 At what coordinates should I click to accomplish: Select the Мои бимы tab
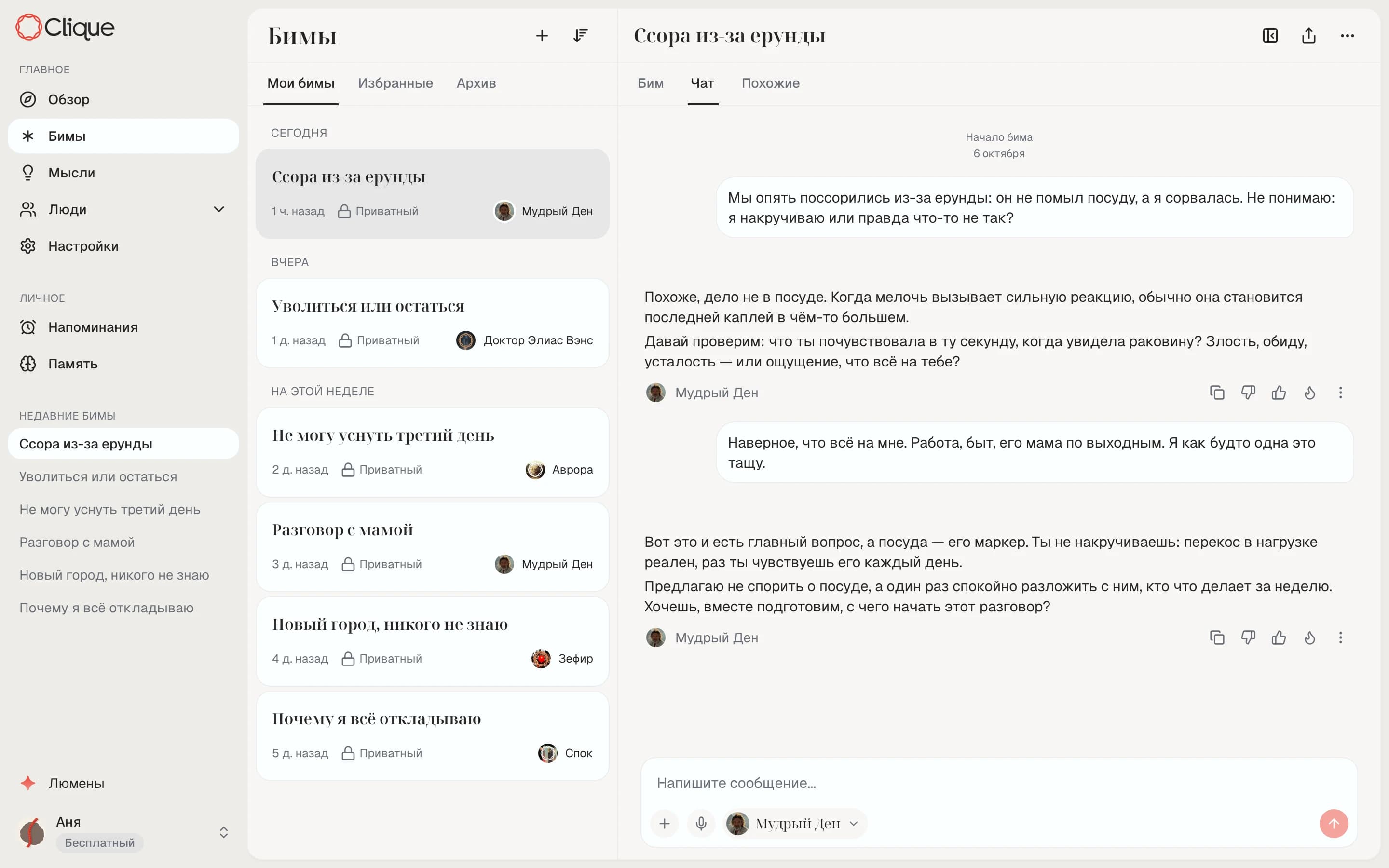pyautogui.click(x=301, y=83)
